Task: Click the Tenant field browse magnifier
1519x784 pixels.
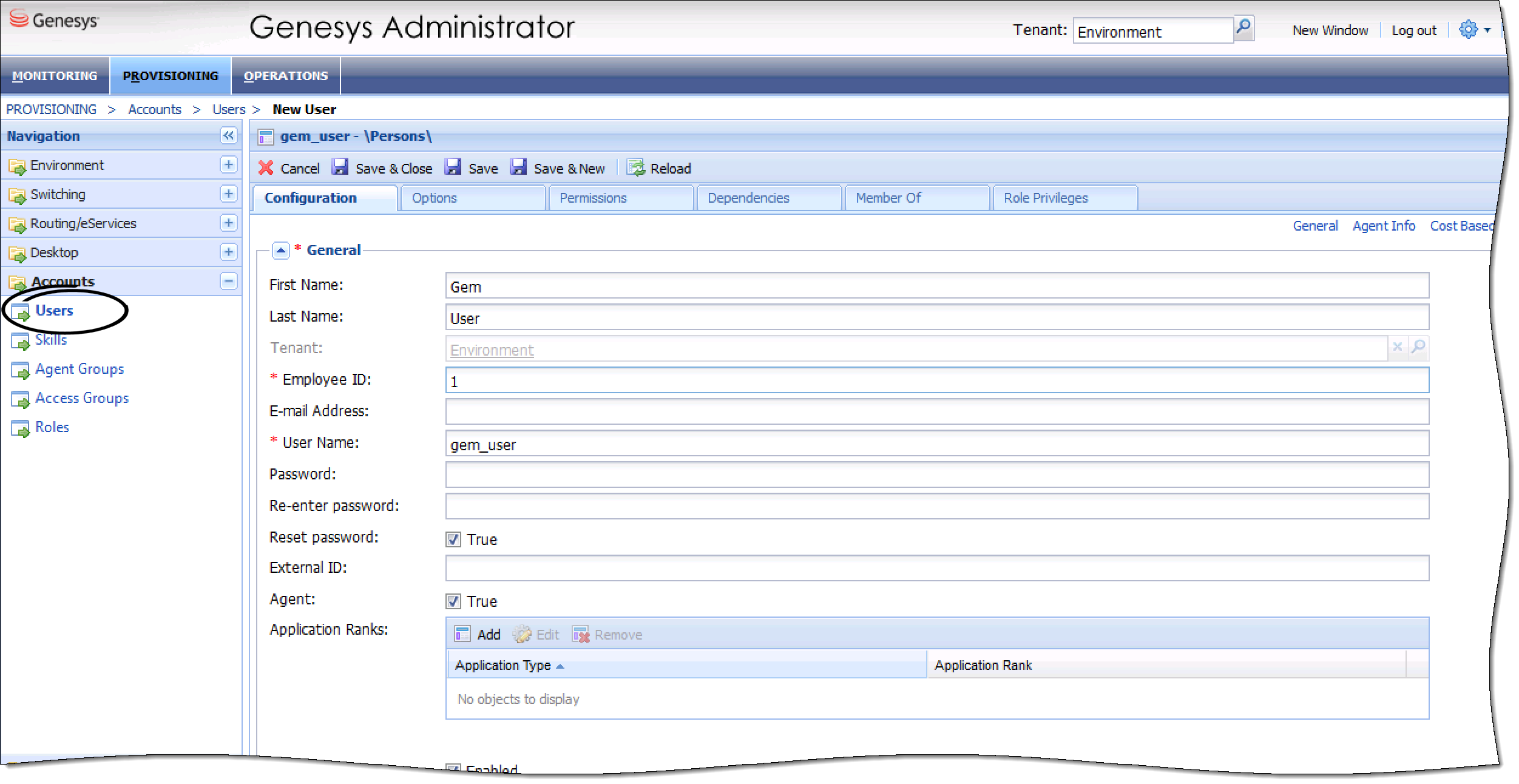Action: pyautogui.click(x=1418, y=347)
